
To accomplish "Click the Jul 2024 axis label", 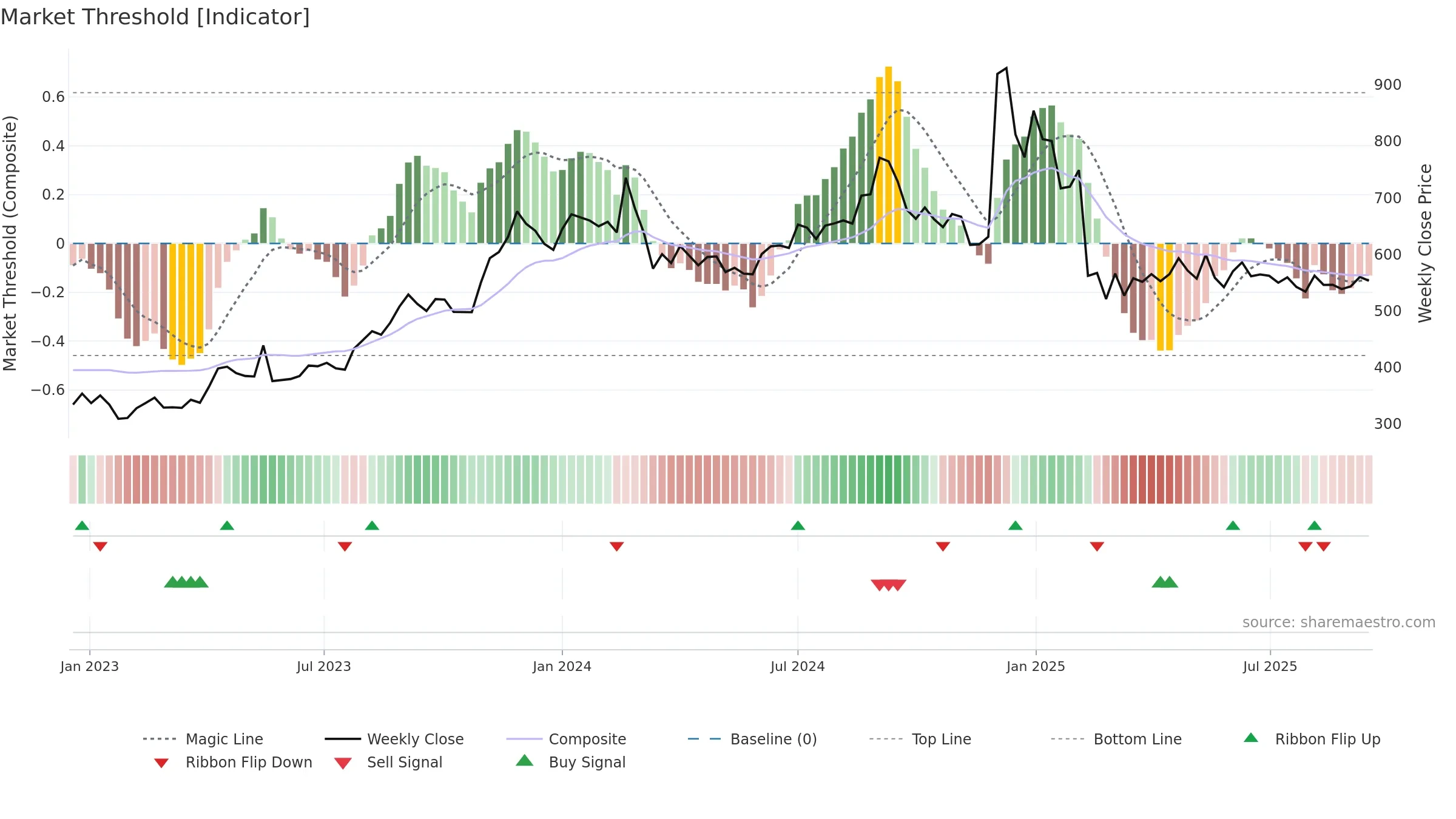I will pos(798,667).
